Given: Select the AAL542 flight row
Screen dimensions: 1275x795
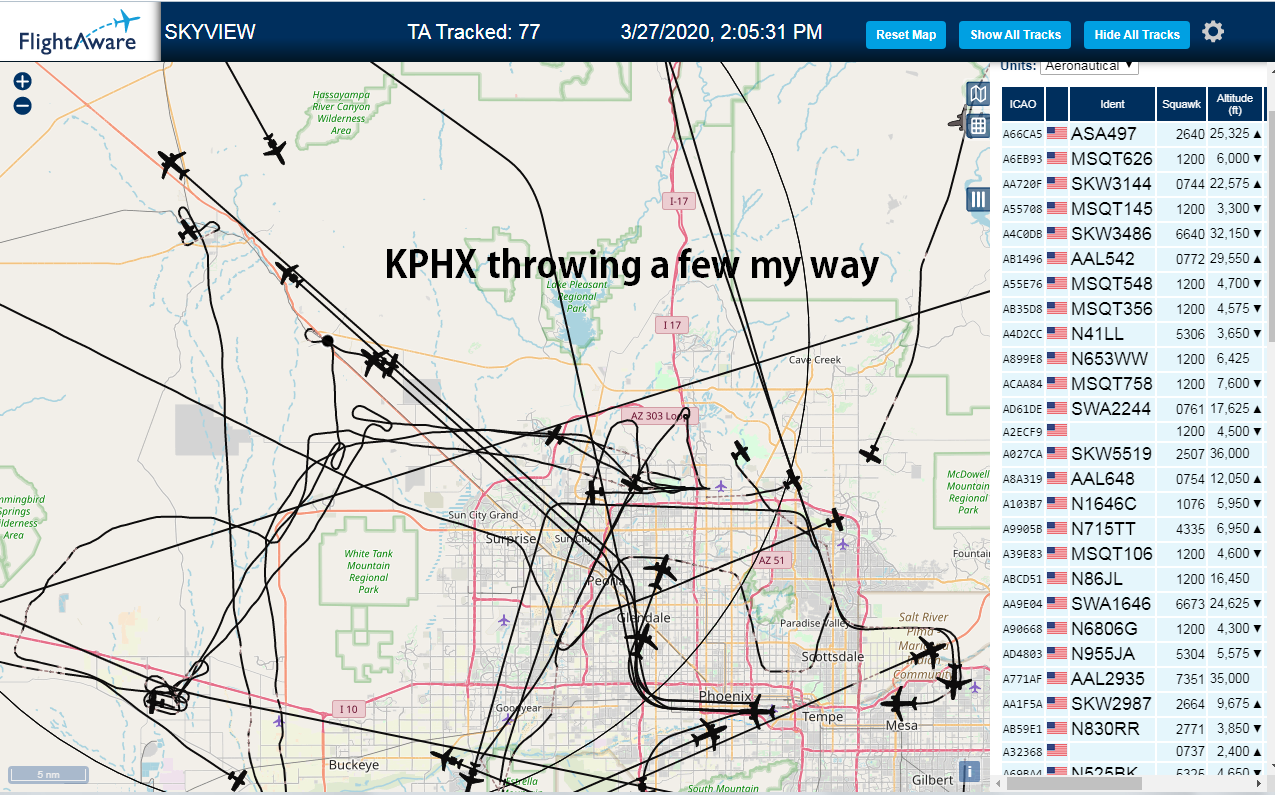Looking at the screenshot, I should click(x=1134, y=258).
